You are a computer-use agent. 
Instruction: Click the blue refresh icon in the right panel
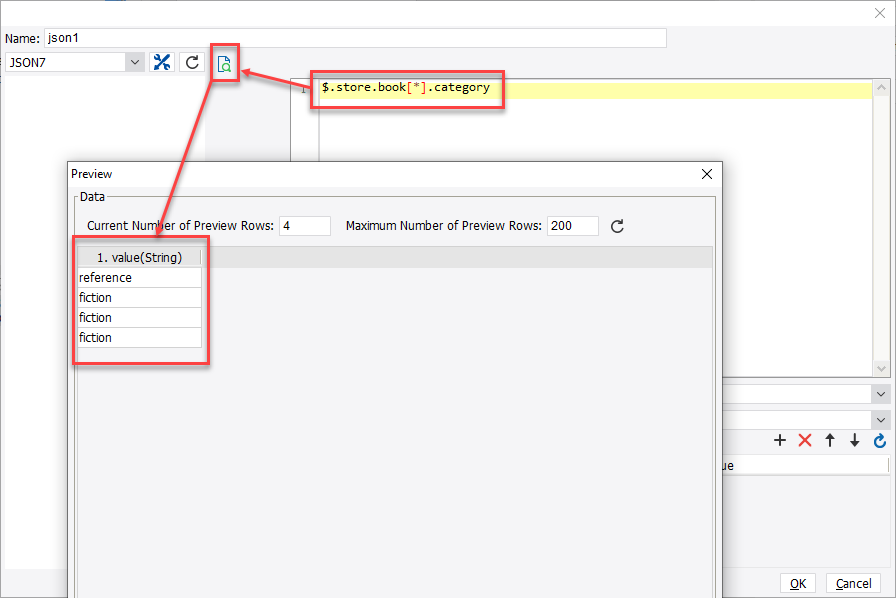pos(878,440)
